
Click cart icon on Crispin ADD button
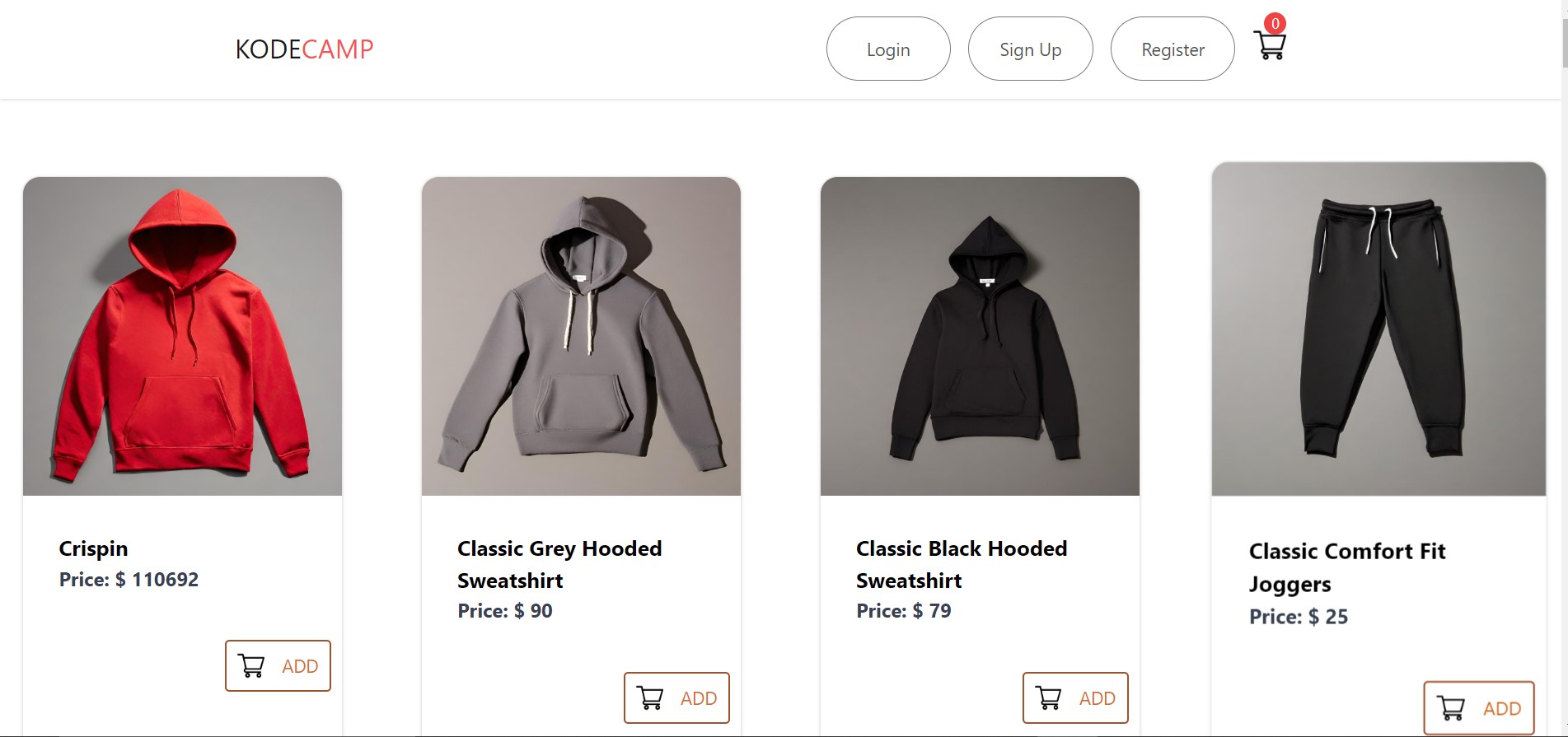(x=251, y=665)
